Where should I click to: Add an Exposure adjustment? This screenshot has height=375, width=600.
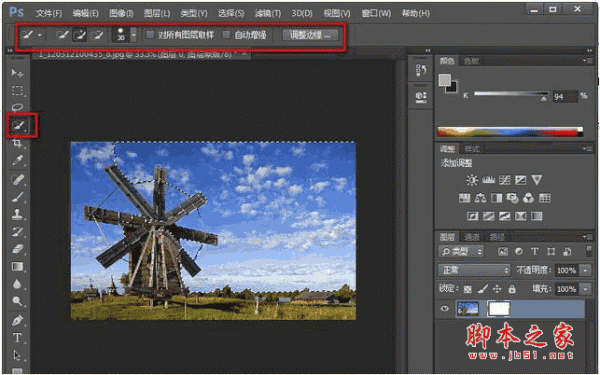(x=520, y=180)
